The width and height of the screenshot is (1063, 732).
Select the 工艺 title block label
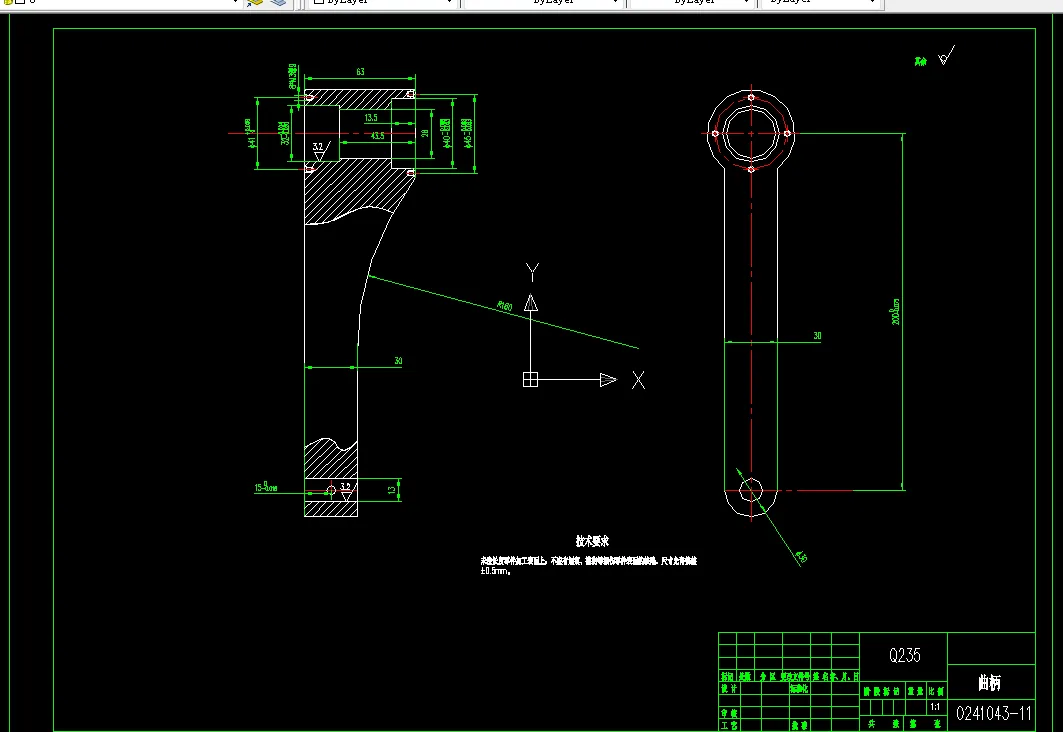pos(729,725)
